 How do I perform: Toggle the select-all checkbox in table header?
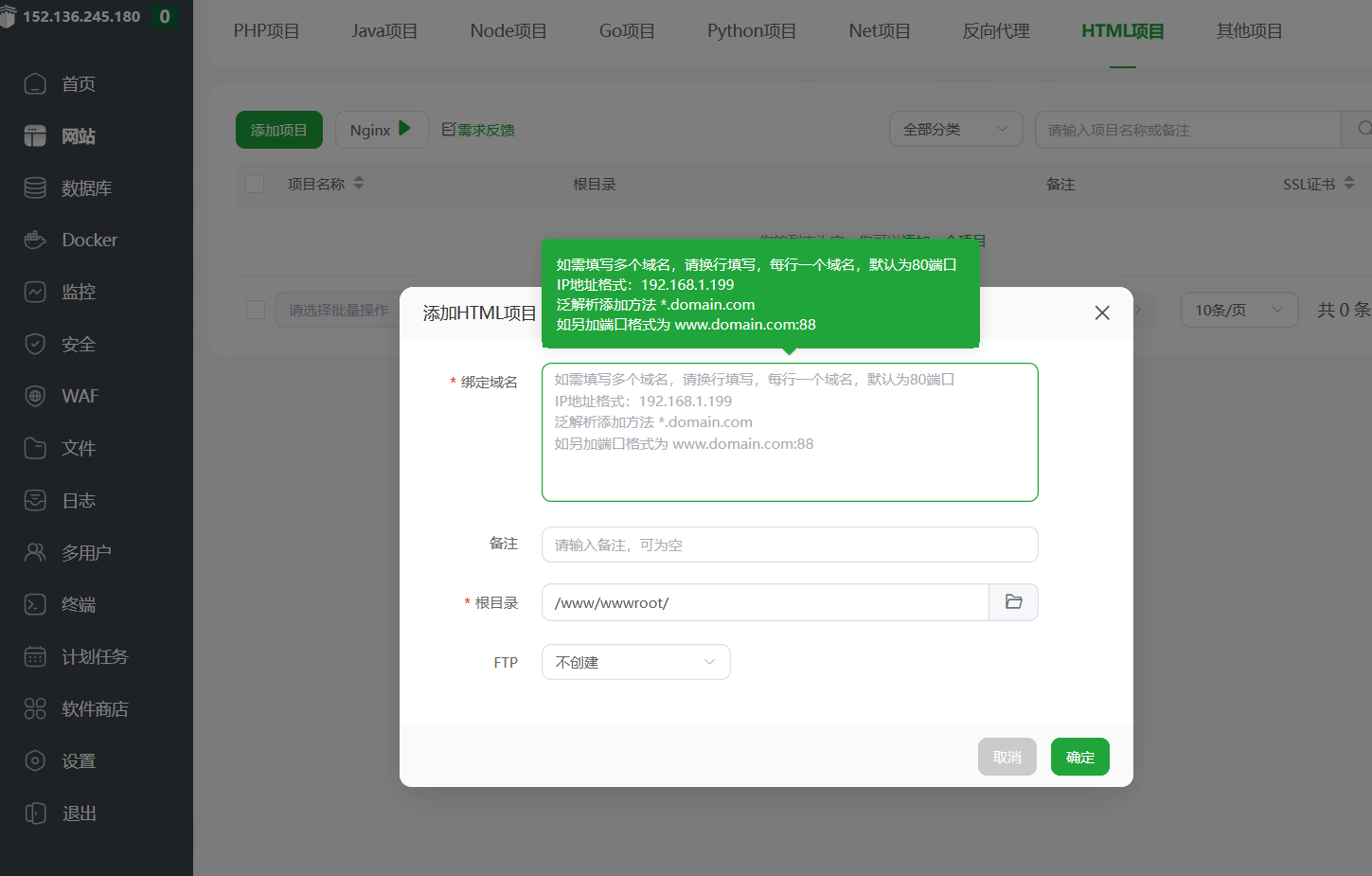point(255,184)
